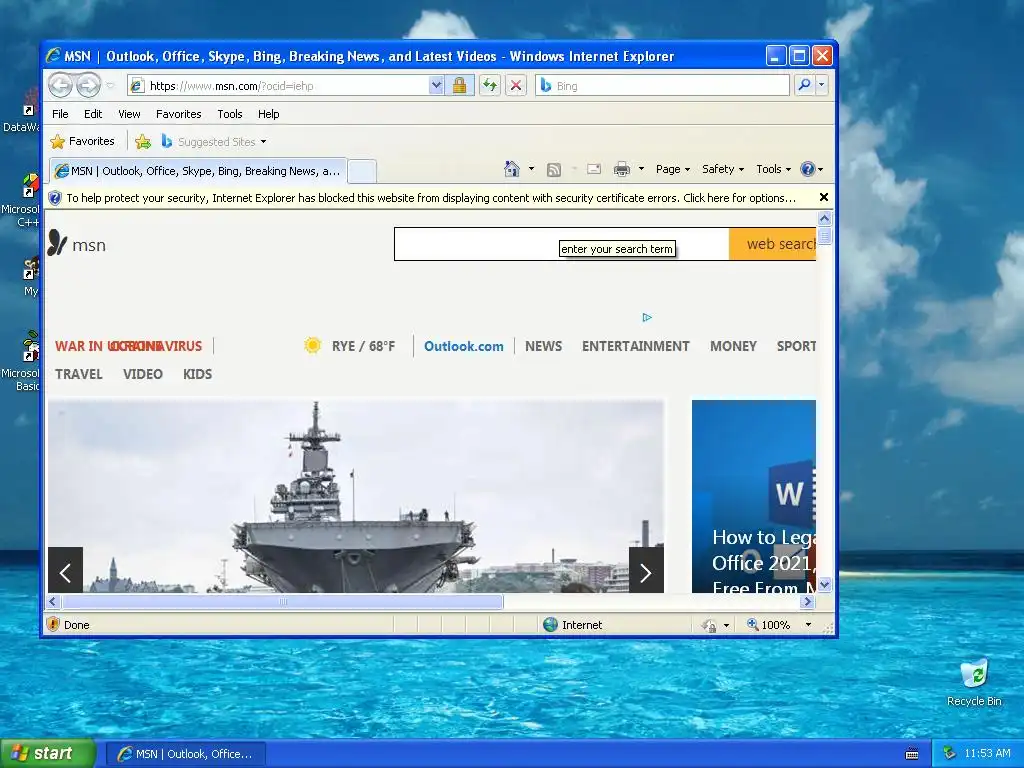Screen dimensions: 1024x768
Task: Click the AdChoices triangle icon
Action: [647, 317]
